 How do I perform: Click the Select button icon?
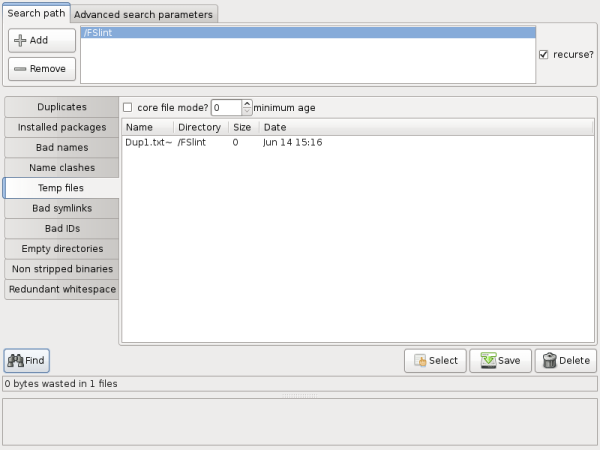(x=422, y=361)
